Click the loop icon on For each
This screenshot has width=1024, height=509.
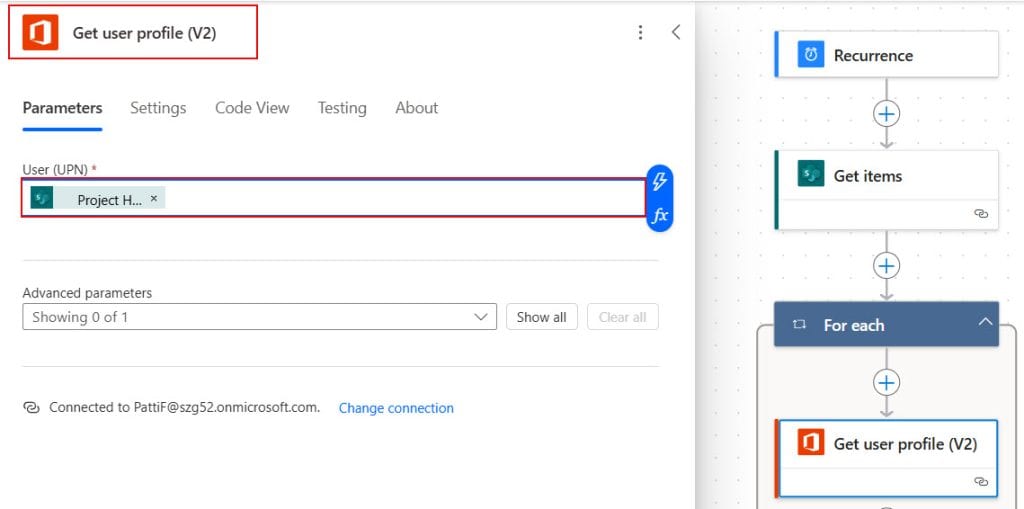tap(799, 325)
